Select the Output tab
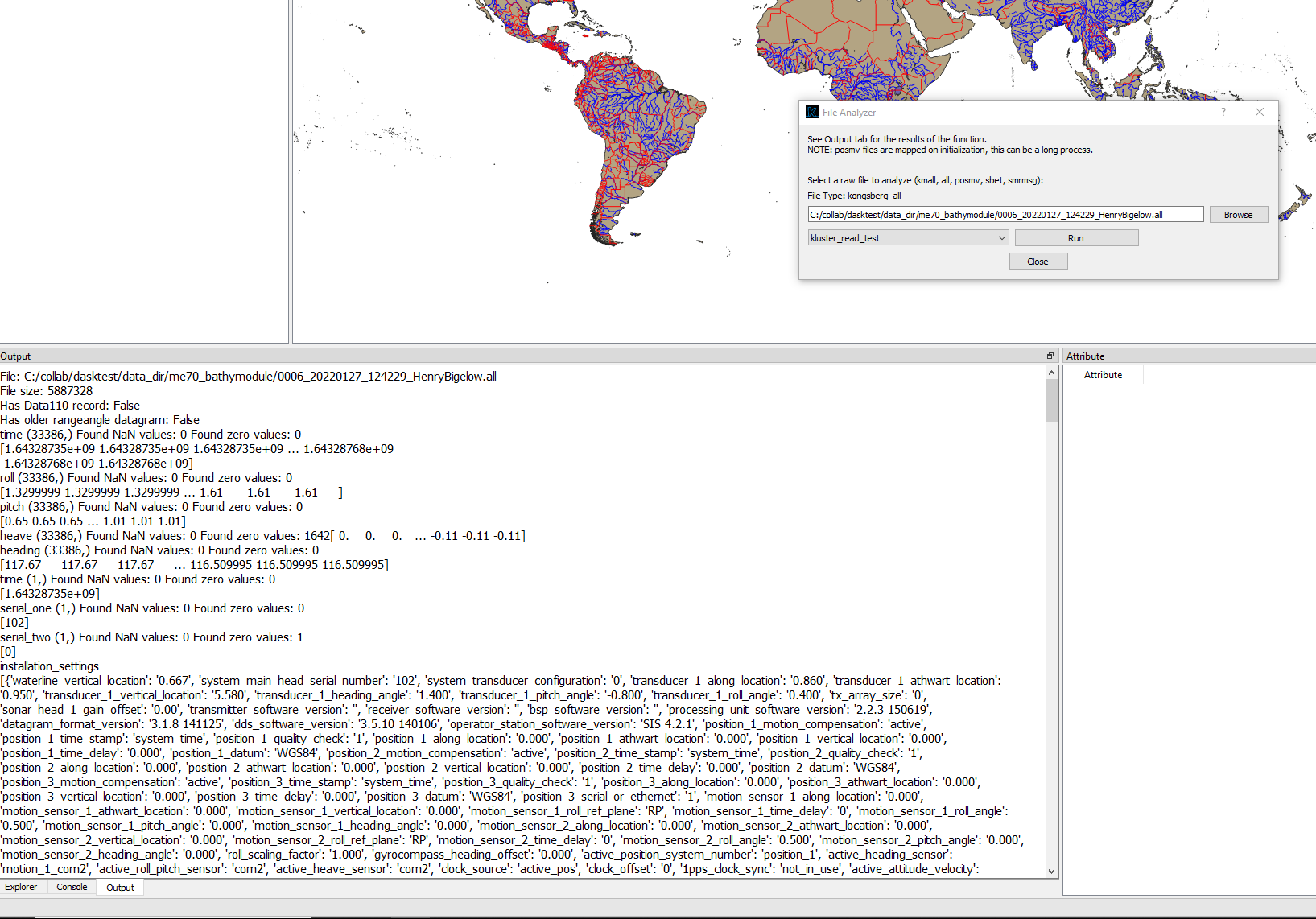The width and height of the screenshot is (1316, 919). pyautogui.click(x=119, y=887)
